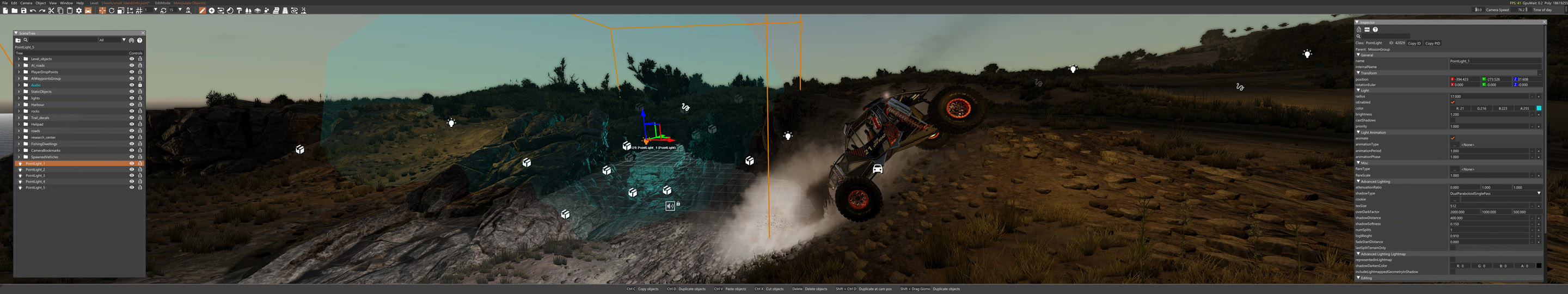Collapse the General section in Inspector
The height and width of the screenshot is (294, 1568).
[1358, 56]
